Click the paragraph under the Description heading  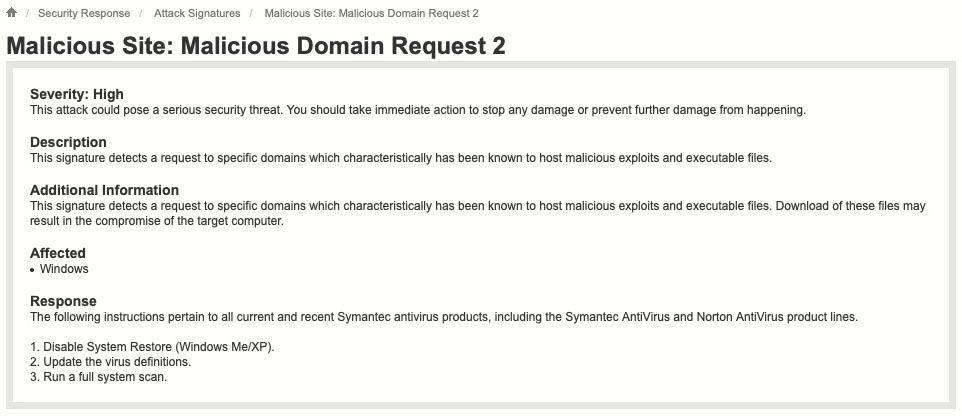(x=401, y=158)
